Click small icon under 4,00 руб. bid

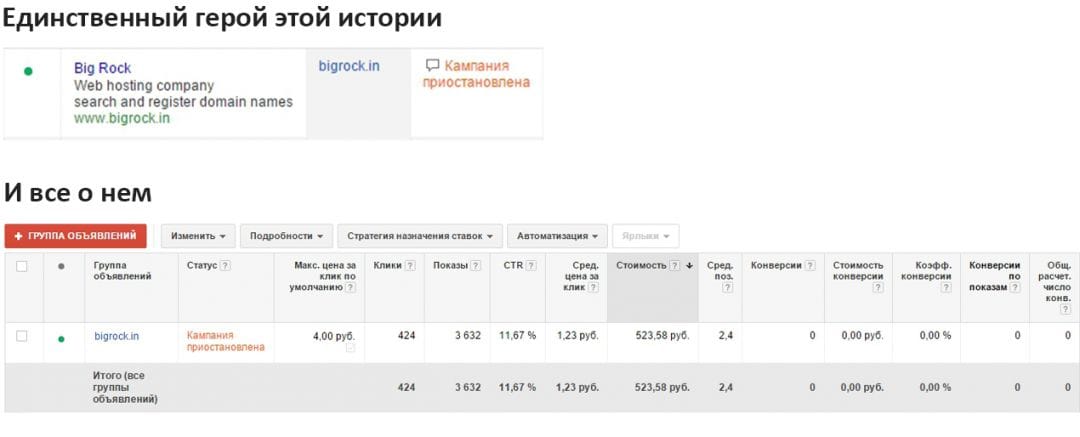tap(351, 348)
